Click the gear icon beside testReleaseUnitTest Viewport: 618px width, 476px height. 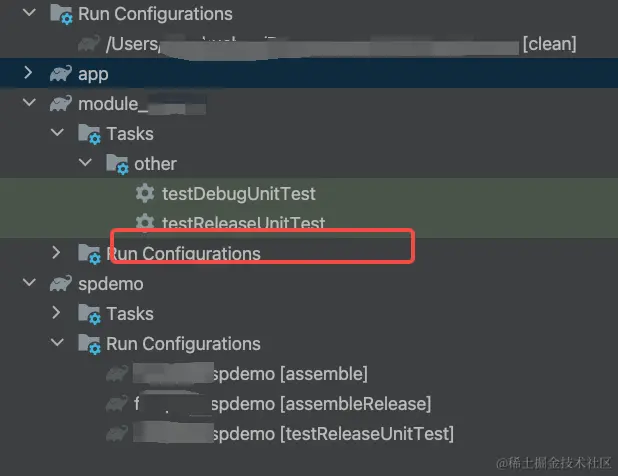click(x=145, y=223)
